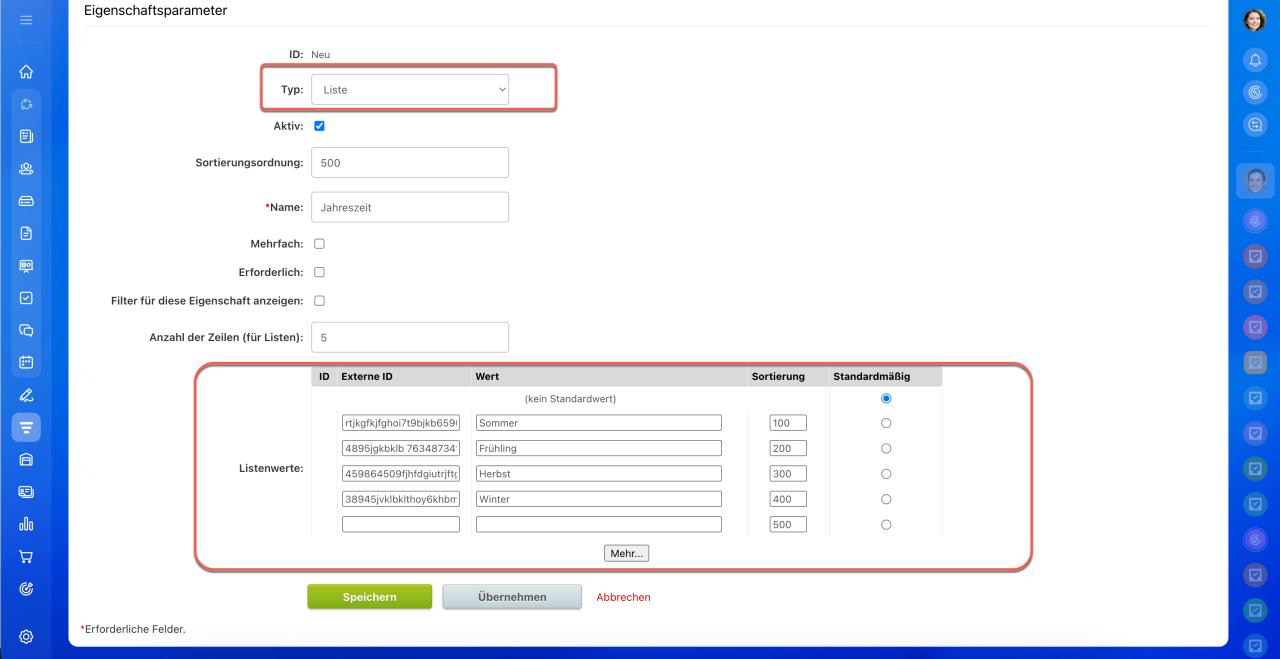Click the Externe ID field of Winter row
Viewport: 1280px width, 659px height.
click(x=401, y=499)
